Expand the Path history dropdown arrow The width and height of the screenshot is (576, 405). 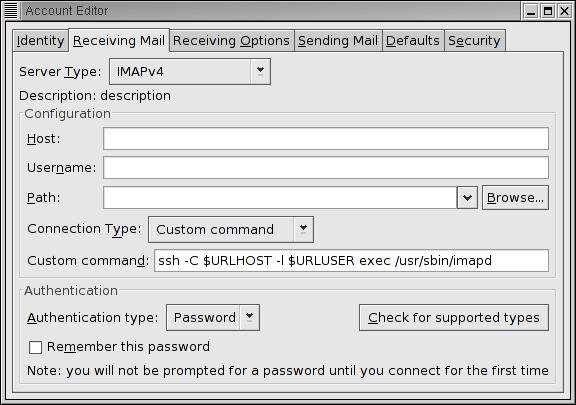467,198
